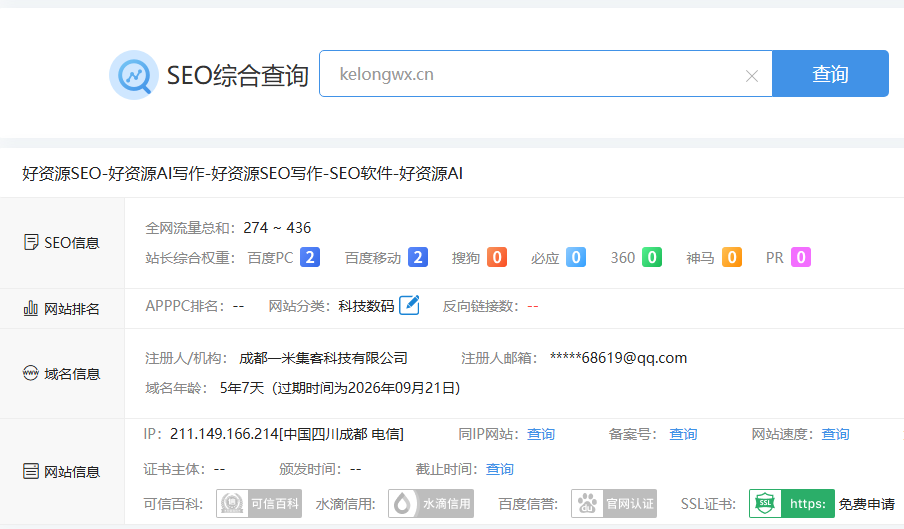
Task: Click the SEO综合查询 logo icon
Action: (133, 75)
